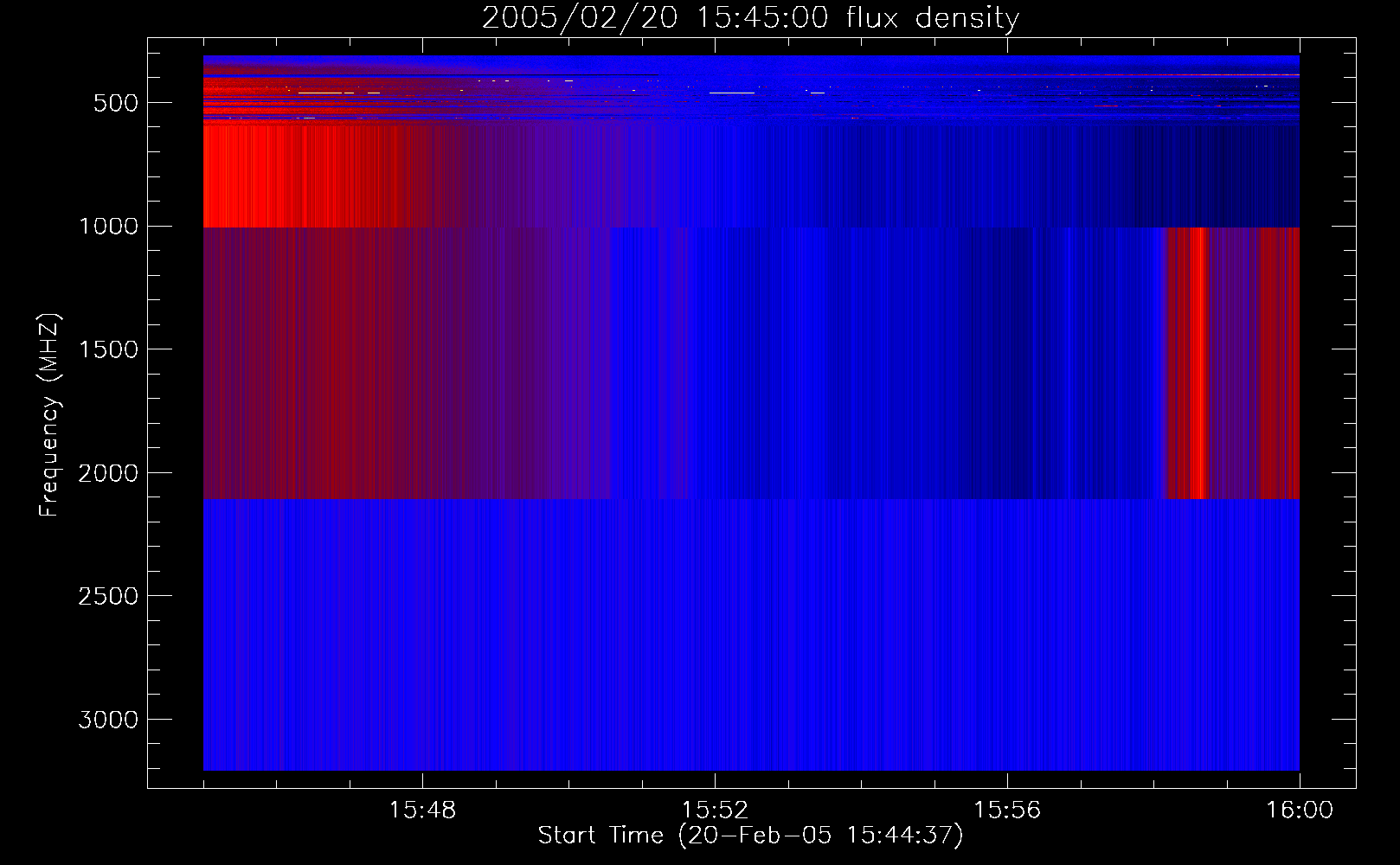Image resolution: width=1400 pixels, height=865 pixels.
Task: Click the bright red burst near 15:58:30
Action: [x=1198, y=363]
